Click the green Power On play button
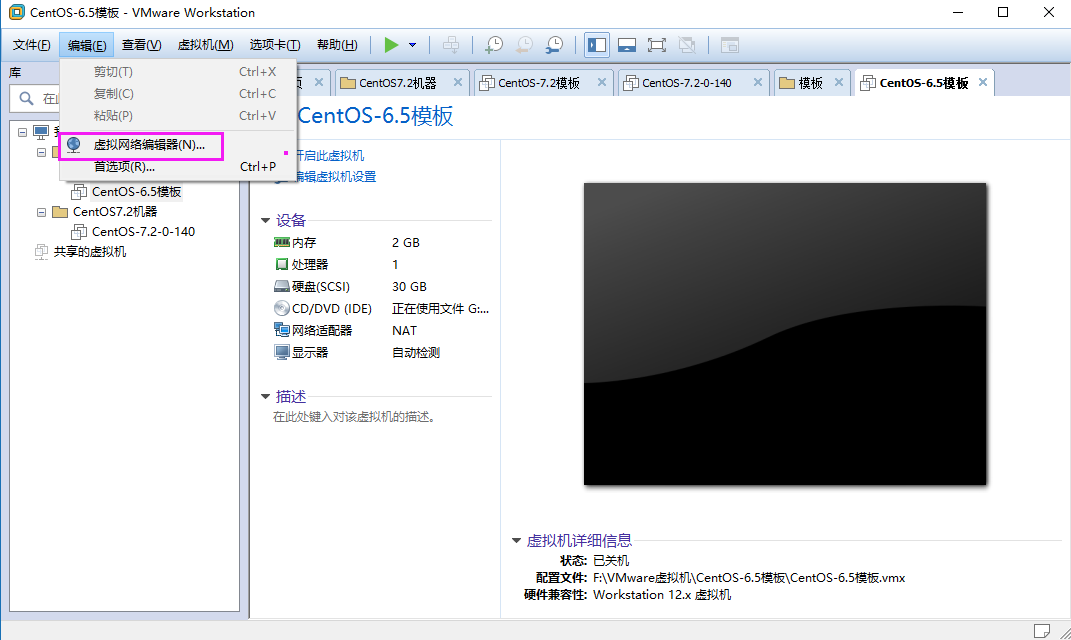 coord(391,45)
